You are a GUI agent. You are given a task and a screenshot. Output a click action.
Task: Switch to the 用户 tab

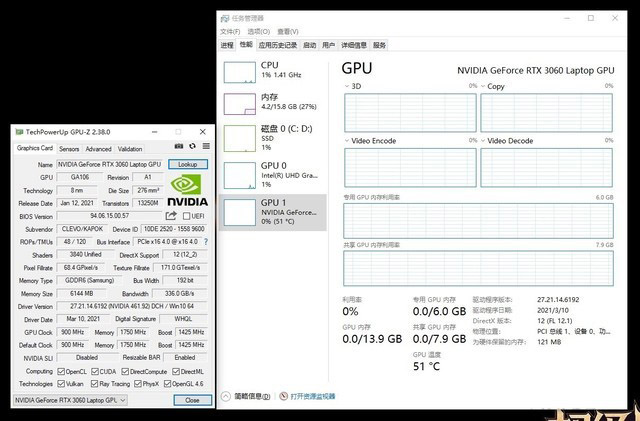329,45
